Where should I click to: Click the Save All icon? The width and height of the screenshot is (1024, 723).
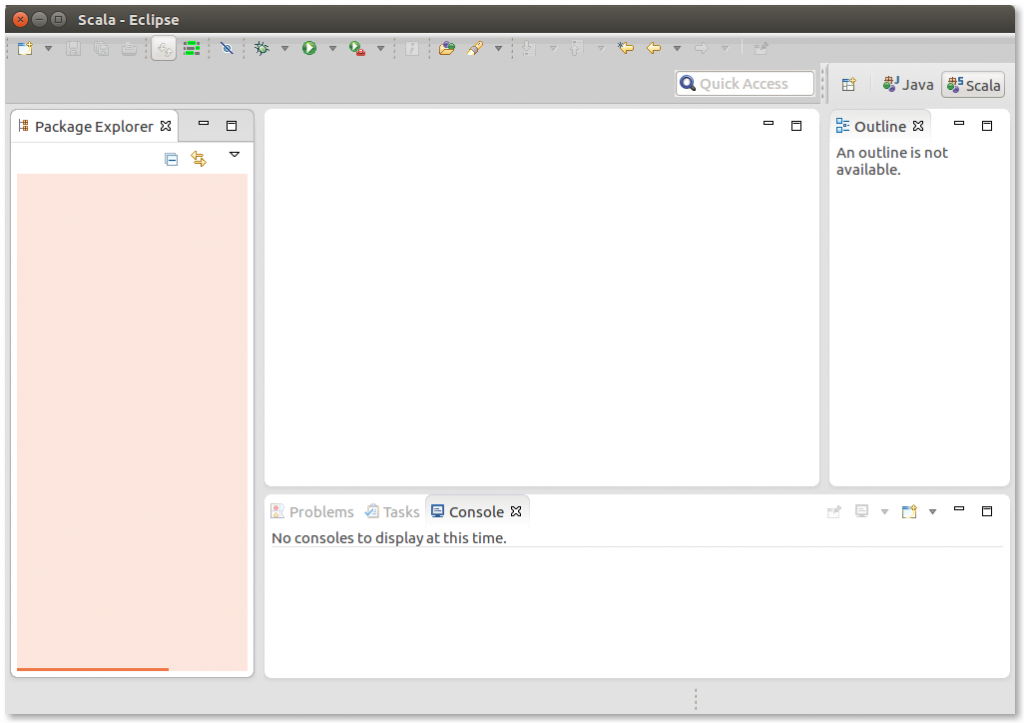pyautogui.click(x=101, y=48)
